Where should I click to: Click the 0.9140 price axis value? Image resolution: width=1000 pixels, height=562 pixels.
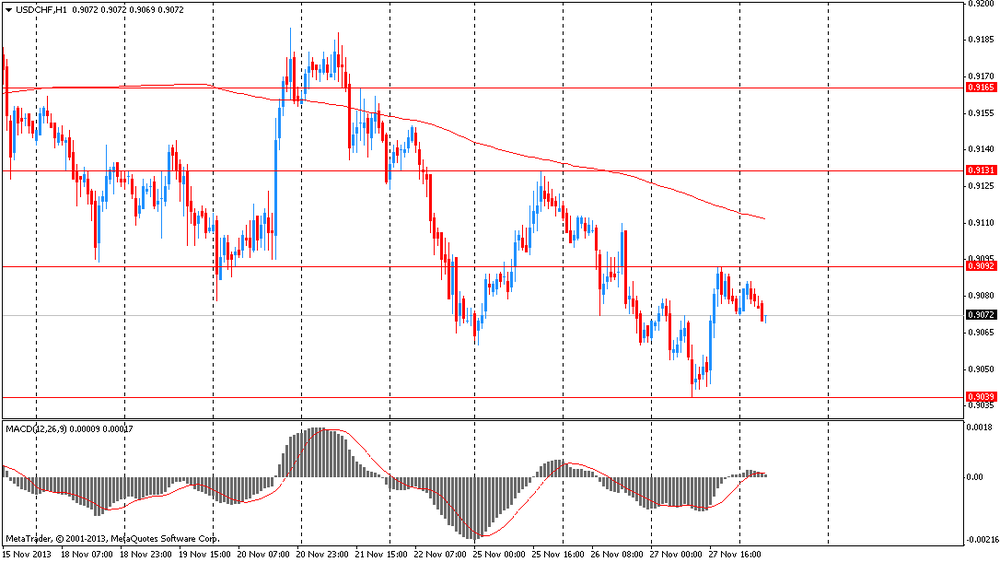pyautogui.click(x=982, y=149)
